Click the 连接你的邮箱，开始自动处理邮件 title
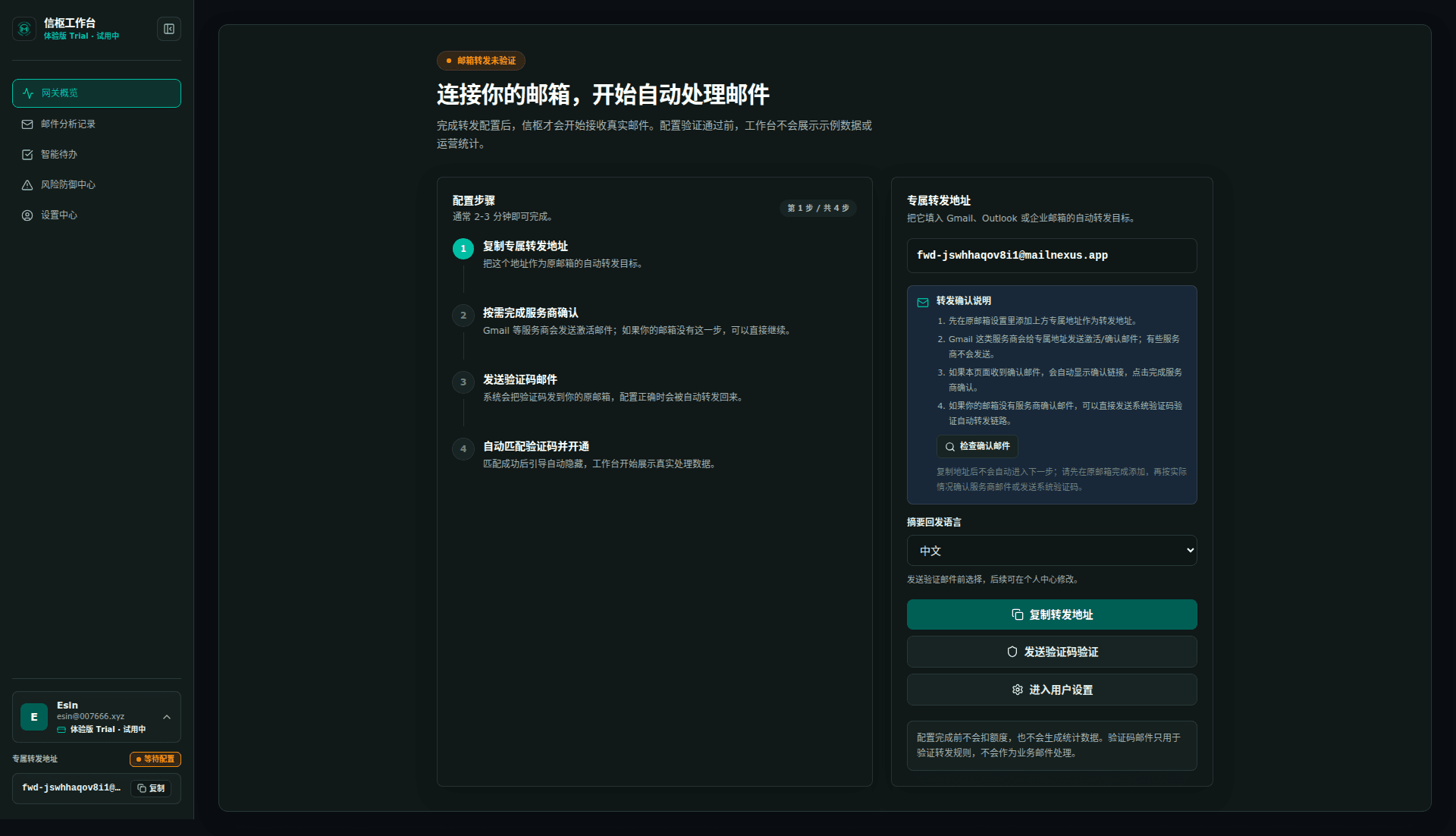The width and height of the screenshot is (1456, 836). coord(603,95)
